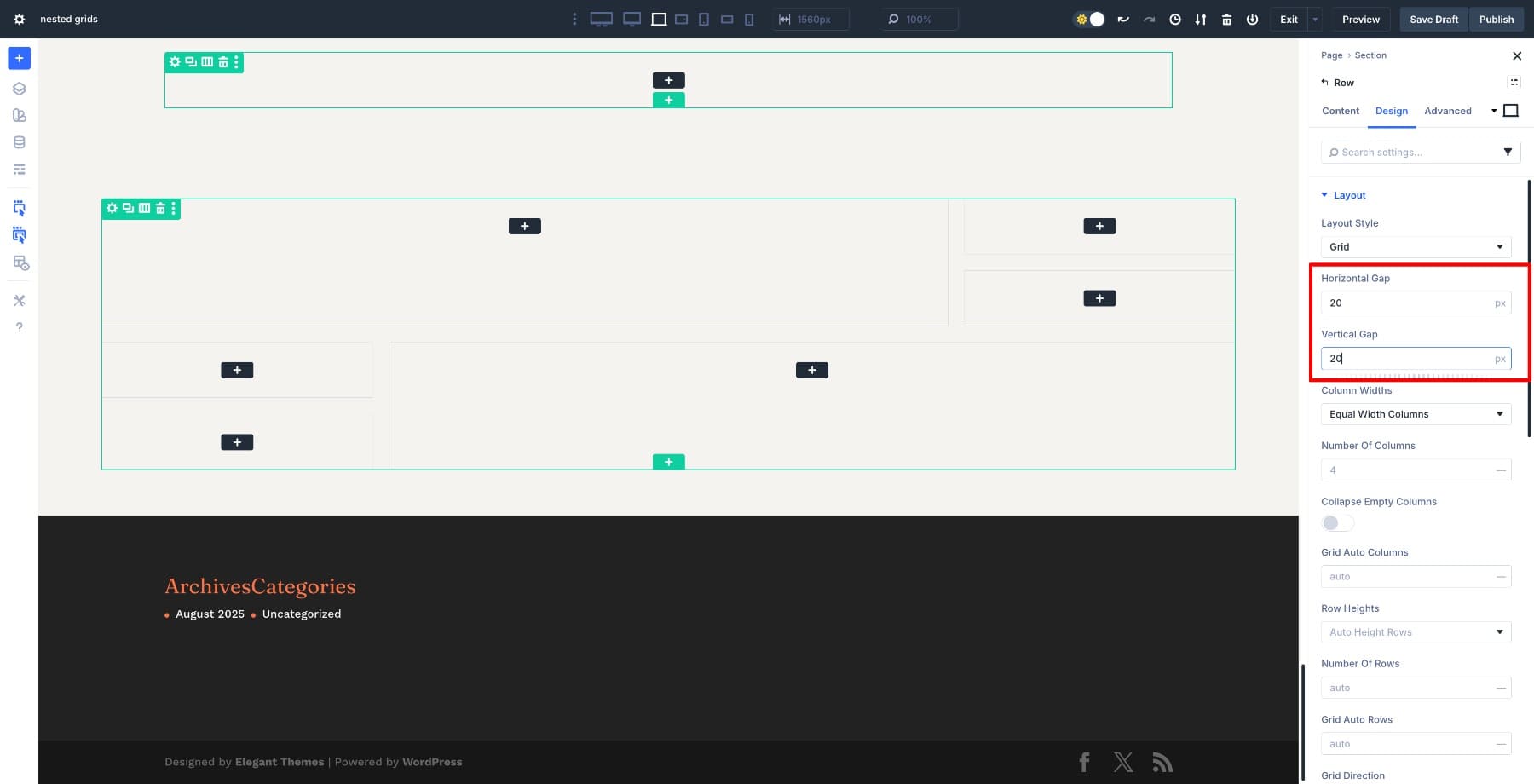
Task: Click the blue add element button
Action: (19, 58)
